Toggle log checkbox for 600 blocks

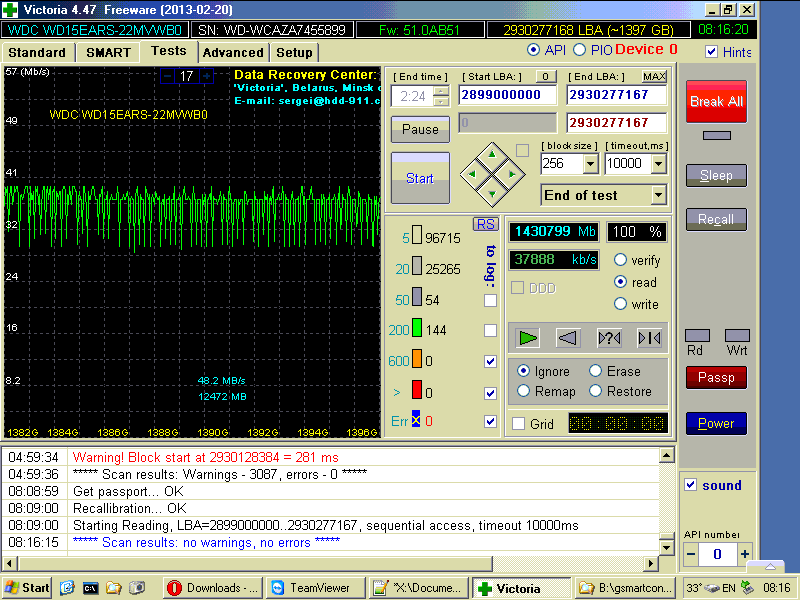coord(490,361)
